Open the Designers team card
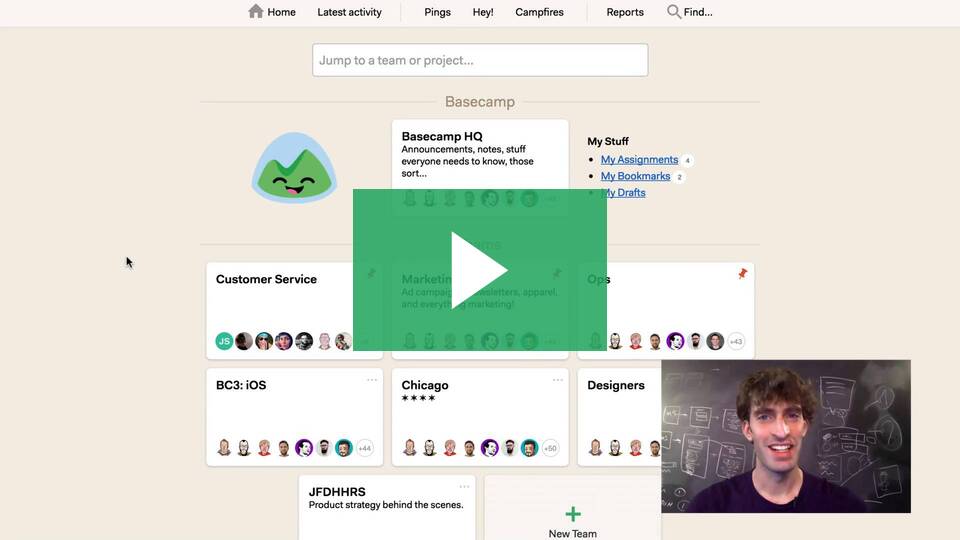The height and width of the screenshot is (540, 960). (620, 417)
